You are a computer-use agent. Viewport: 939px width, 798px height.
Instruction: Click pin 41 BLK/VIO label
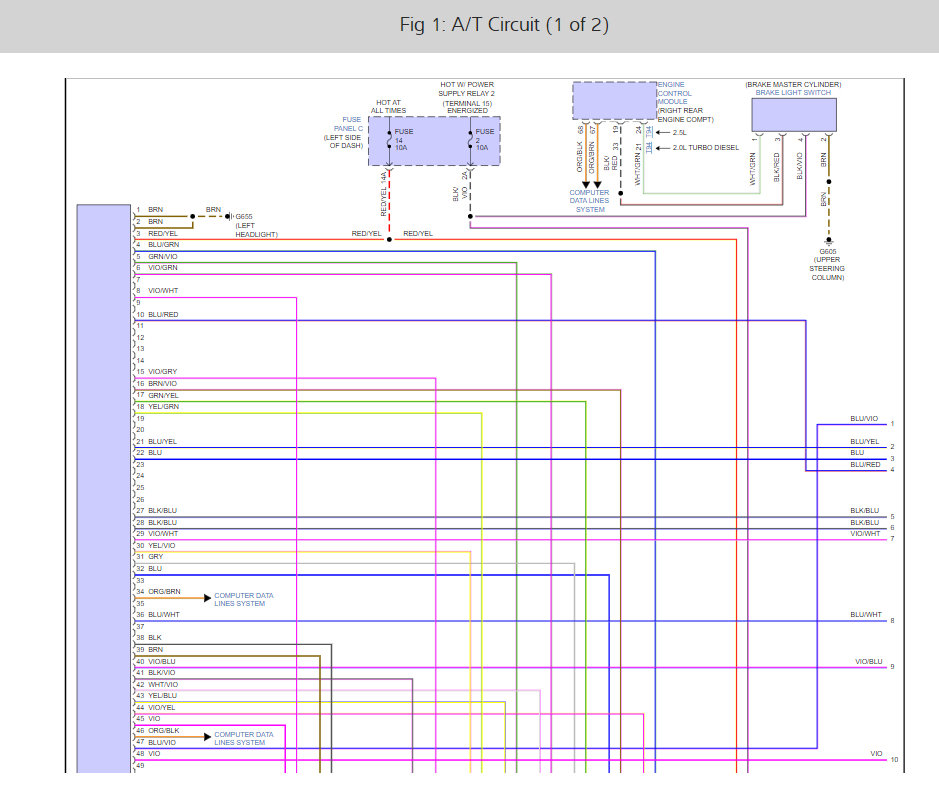tap(162, 672)
